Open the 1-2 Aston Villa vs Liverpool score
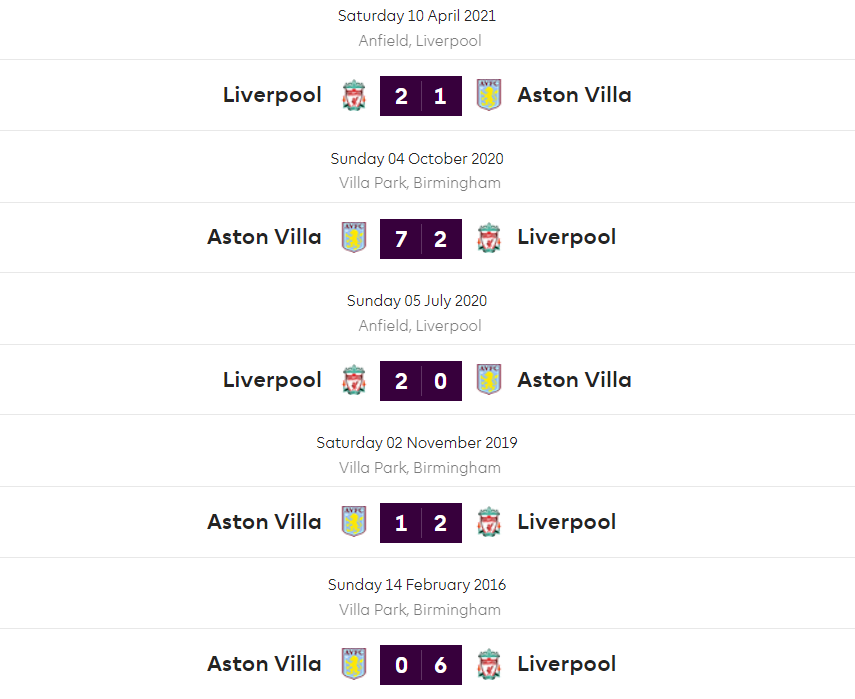This screenshot has width=855, height=699. coord(421,522)
